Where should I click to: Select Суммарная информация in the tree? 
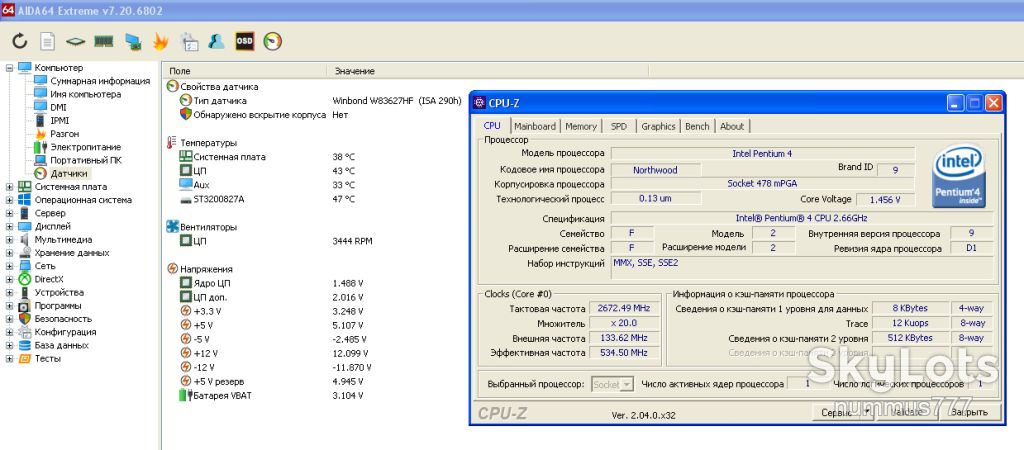(100, 81)
